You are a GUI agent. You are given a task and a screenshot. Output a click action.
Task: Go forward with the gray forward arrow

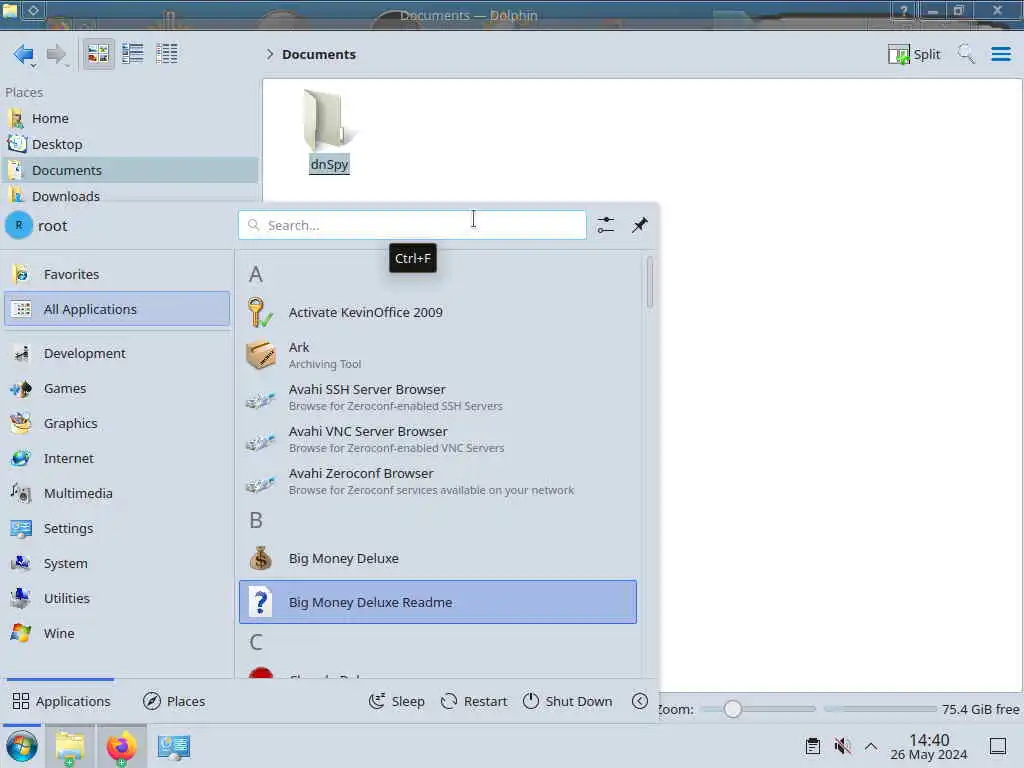click(57, 54)
